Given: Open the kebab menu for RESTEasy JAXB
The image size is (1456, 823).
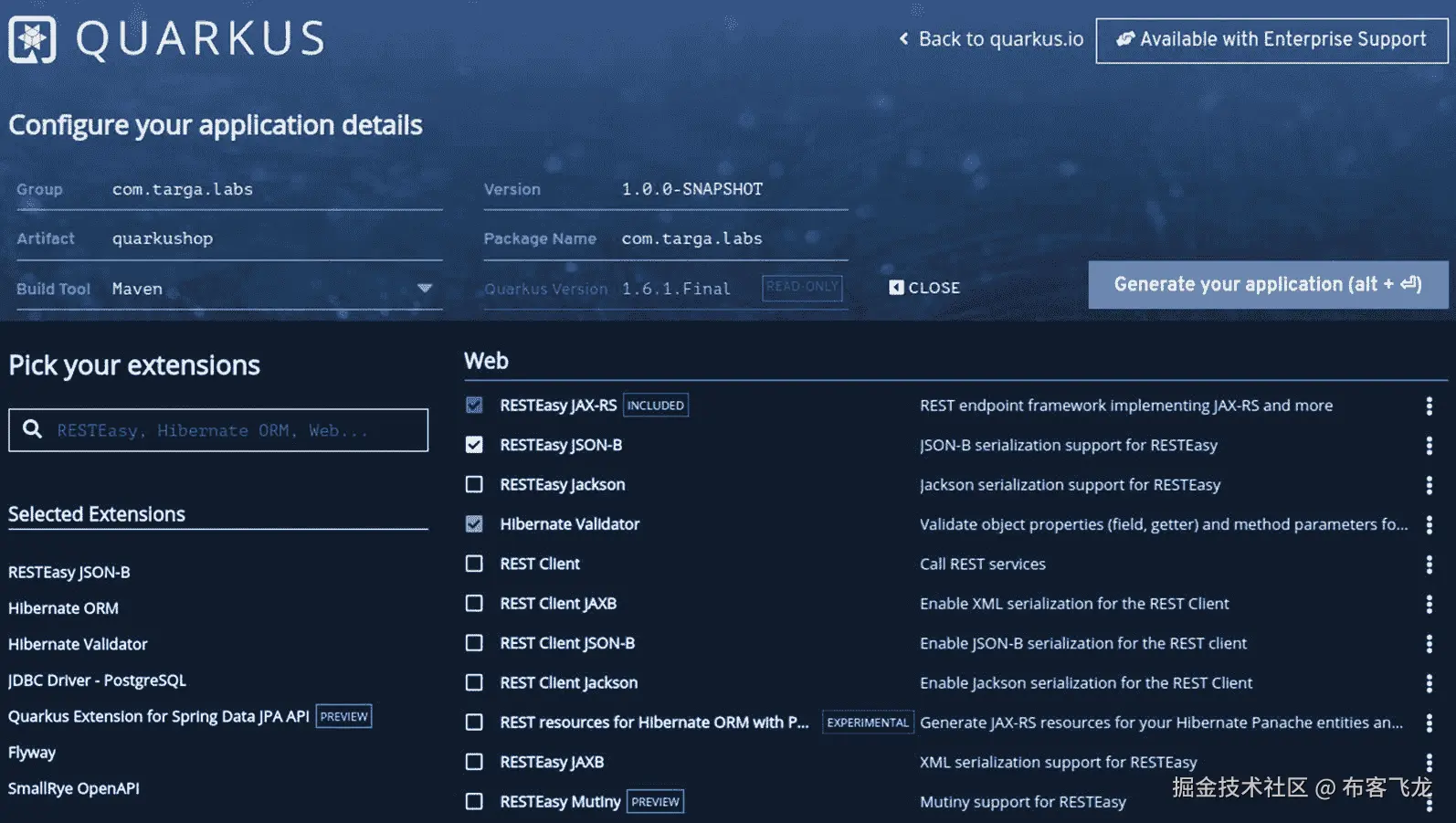Looking at the screenshot, I should pos(1429,763).
